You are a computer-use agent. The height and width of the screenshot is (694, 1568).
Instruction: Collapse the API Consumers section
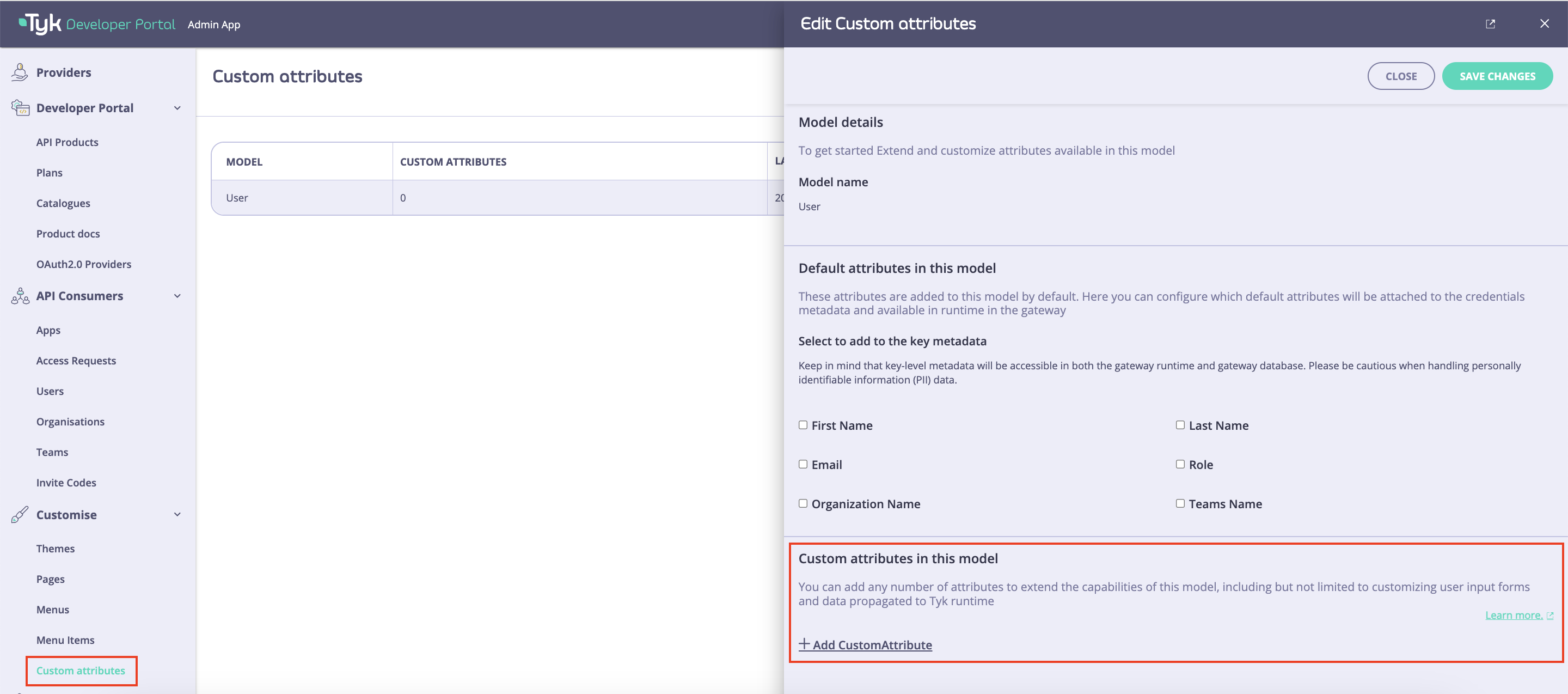pyautogui.click(x=177, y=296)
